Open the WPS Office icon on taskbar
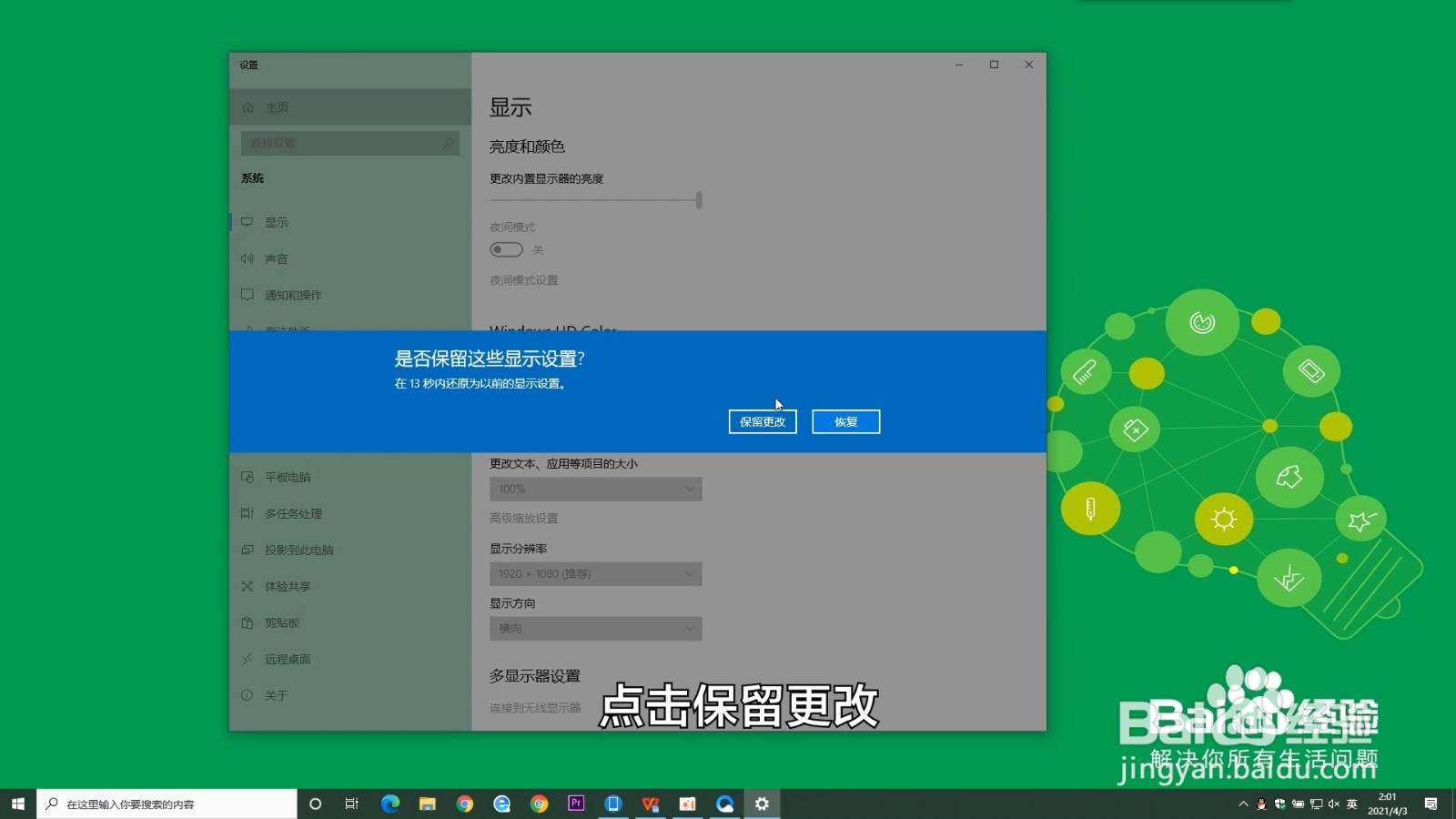 click(x=651, y=804)
